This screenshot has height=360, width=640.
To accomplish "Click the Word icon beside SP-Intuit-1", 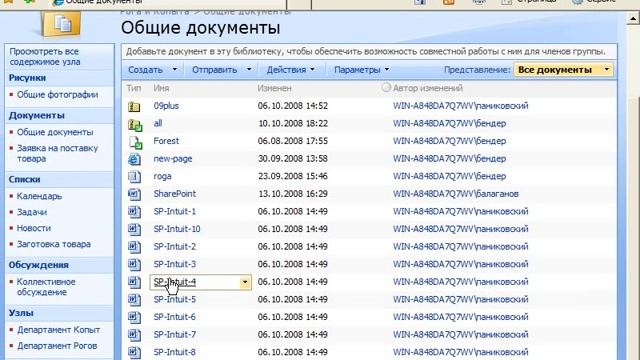I will [134, 212].
